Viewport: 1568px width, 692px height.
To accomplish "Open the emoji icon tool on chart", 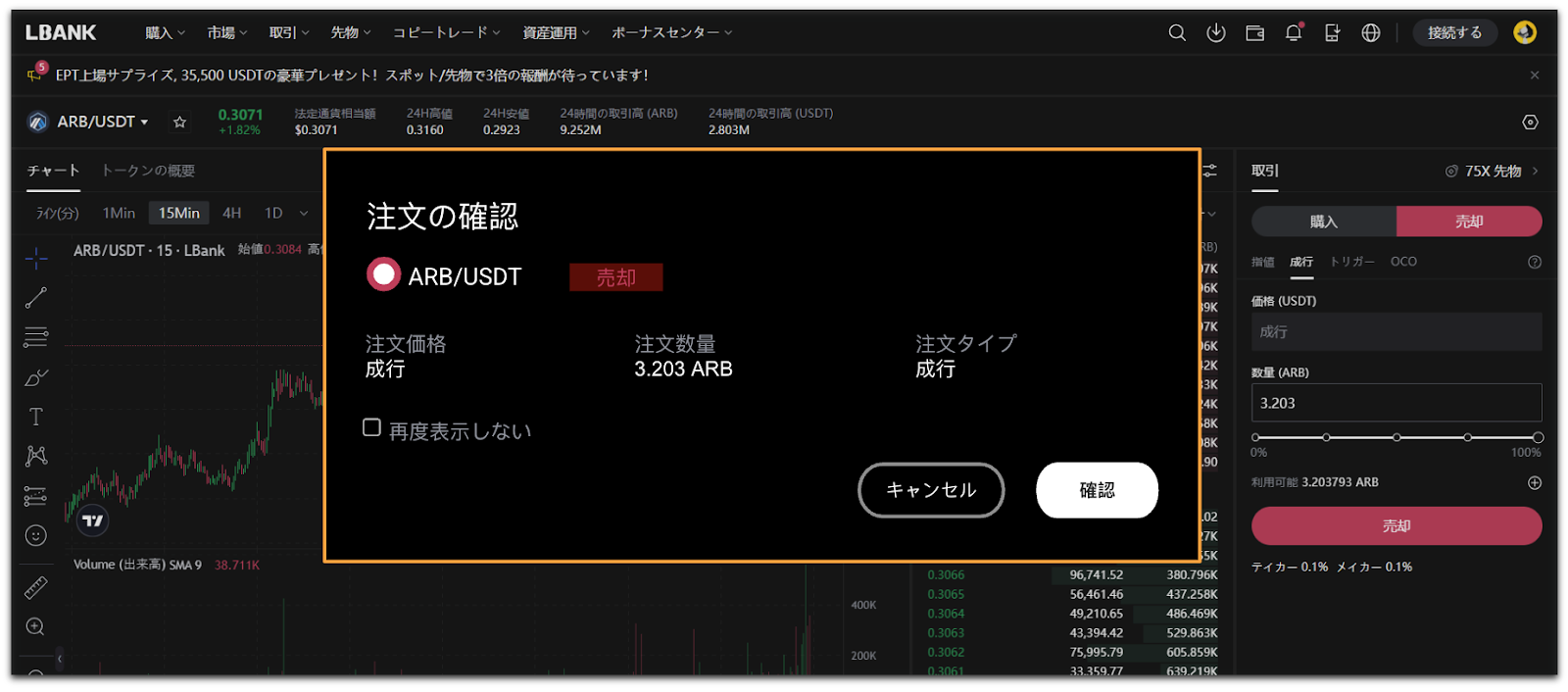I will (36, 535).
